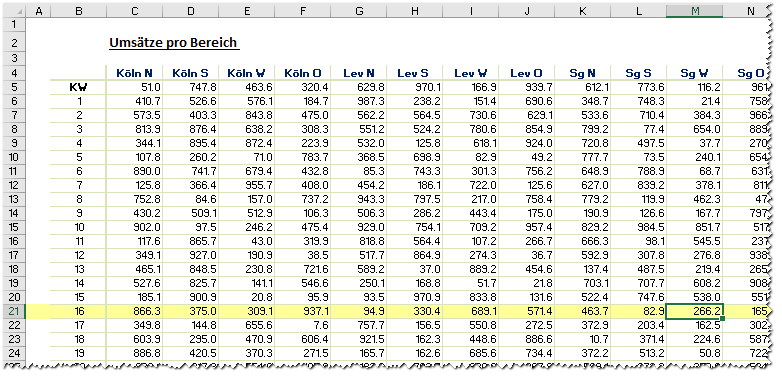Image resolution: width=782 pixels, height=378 pixels.
Task: Click cell with value 286.2
Action: pos(414,214)
